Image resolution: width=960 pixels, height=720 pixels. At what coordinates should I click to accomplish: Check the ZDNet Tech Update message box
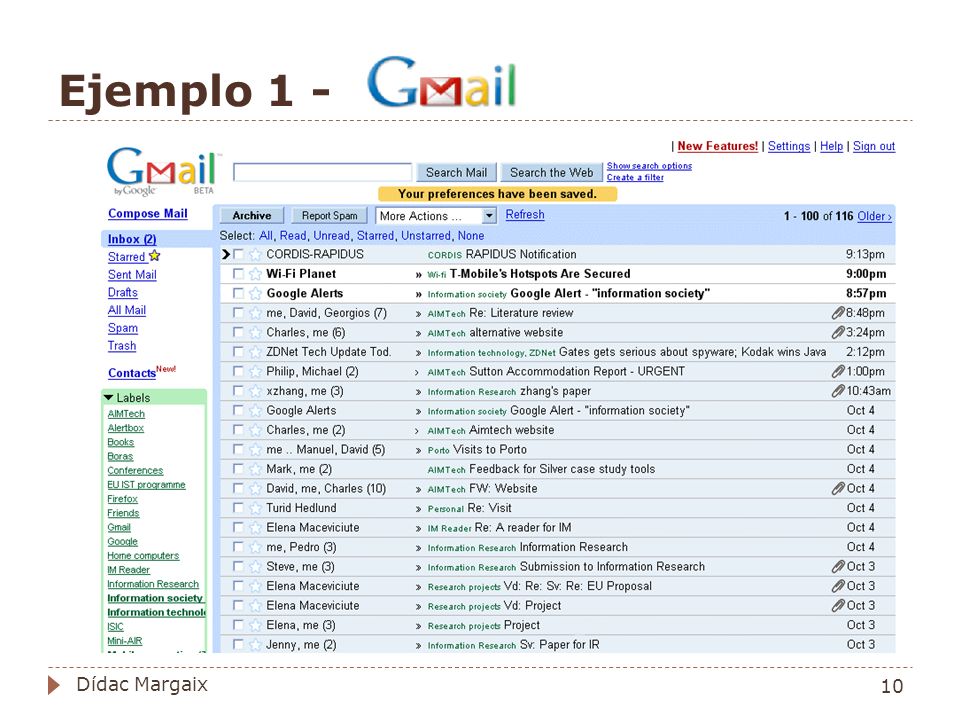(238, 352)
